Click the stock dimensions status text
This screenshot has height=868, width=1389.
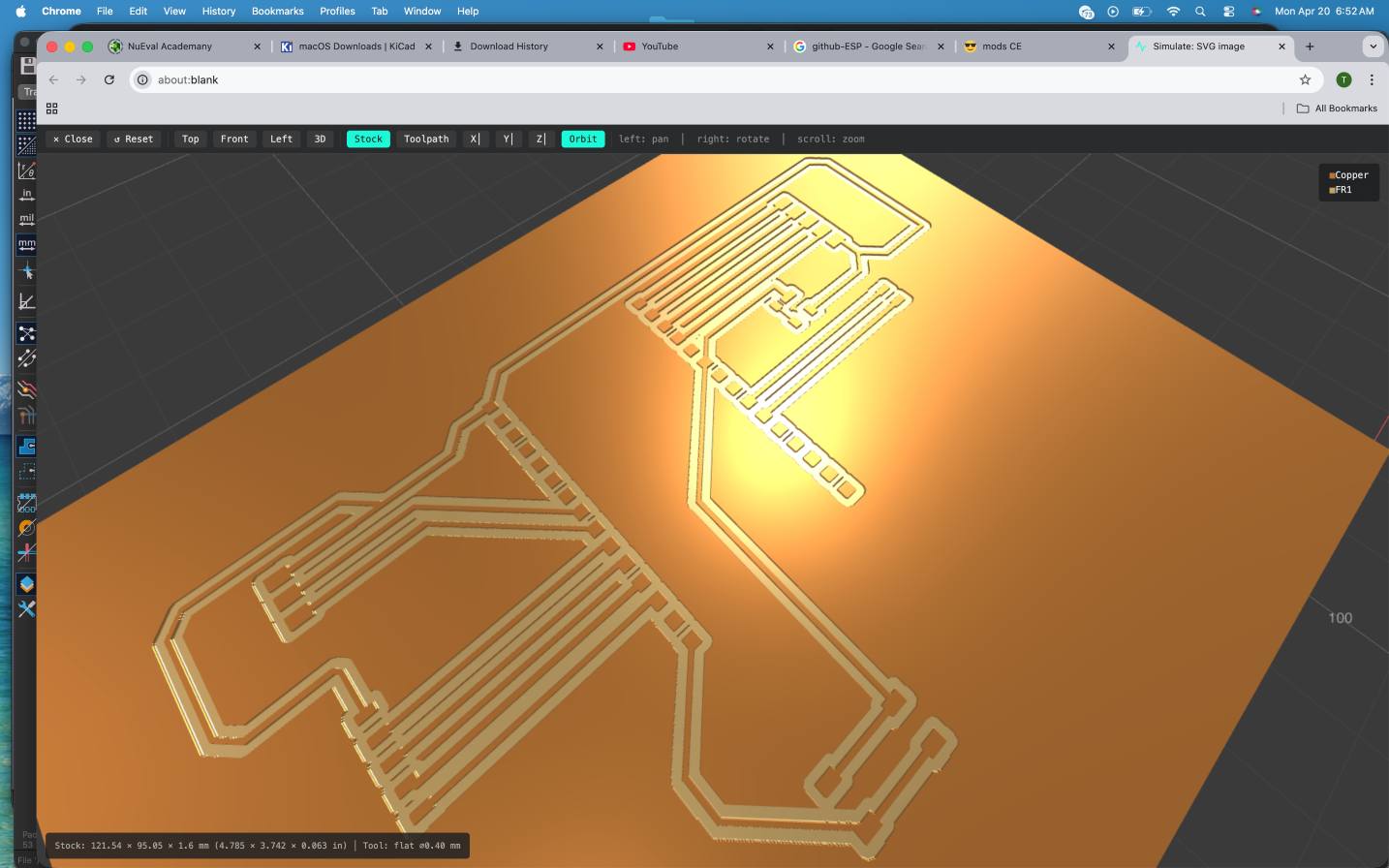(201, 846)
